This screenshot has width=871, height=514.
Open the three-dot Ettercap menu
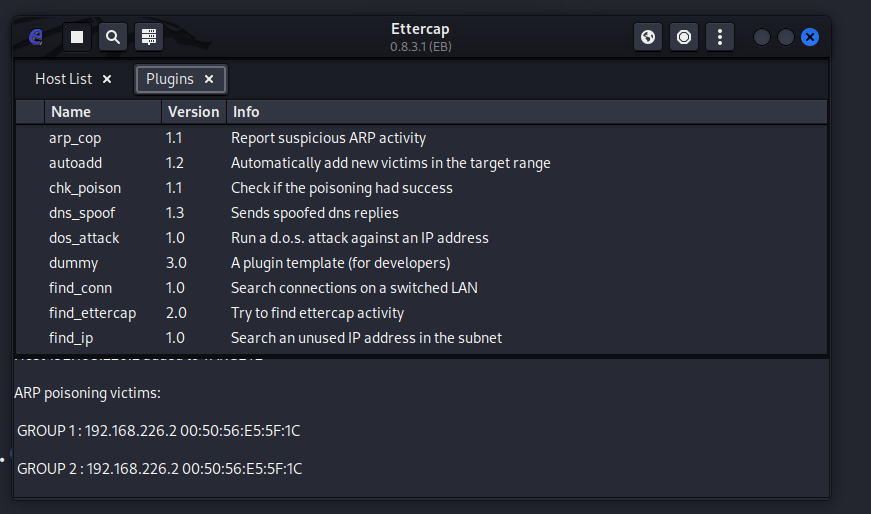[x=720, y=37]
